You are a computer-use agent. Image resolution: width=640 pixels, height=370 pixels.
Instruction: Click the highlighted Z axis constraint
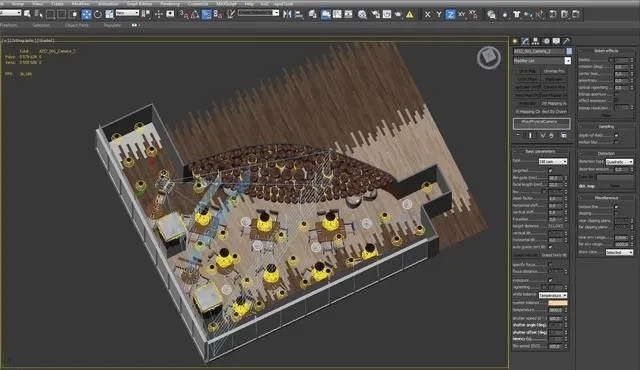(x=450, y=14)
